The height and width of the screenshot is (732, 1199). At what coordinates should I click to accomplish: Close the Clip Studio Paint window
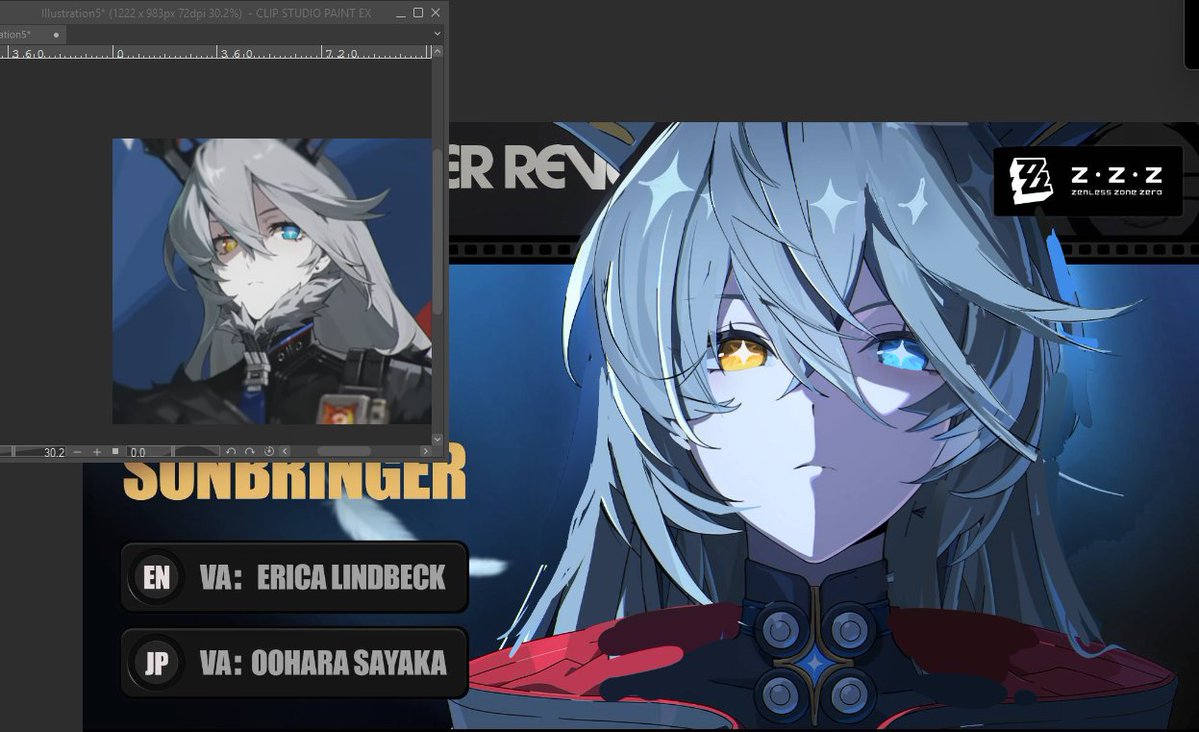point(436,13)
